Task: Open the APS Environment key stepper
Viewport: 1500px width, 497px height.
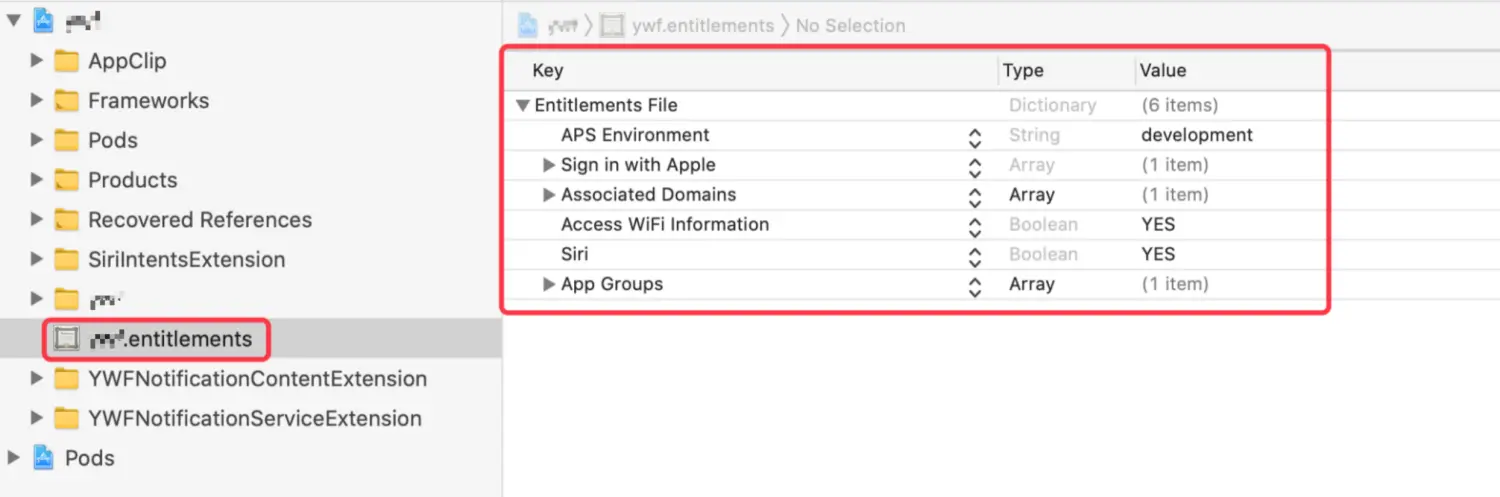Action: coord(975,136)
